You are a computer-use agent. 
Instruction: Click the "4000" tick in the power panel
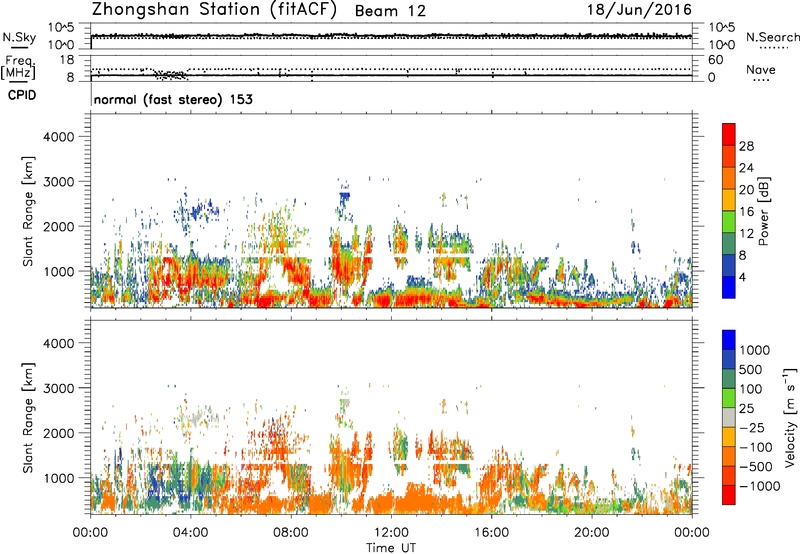(x=58, y=137)
